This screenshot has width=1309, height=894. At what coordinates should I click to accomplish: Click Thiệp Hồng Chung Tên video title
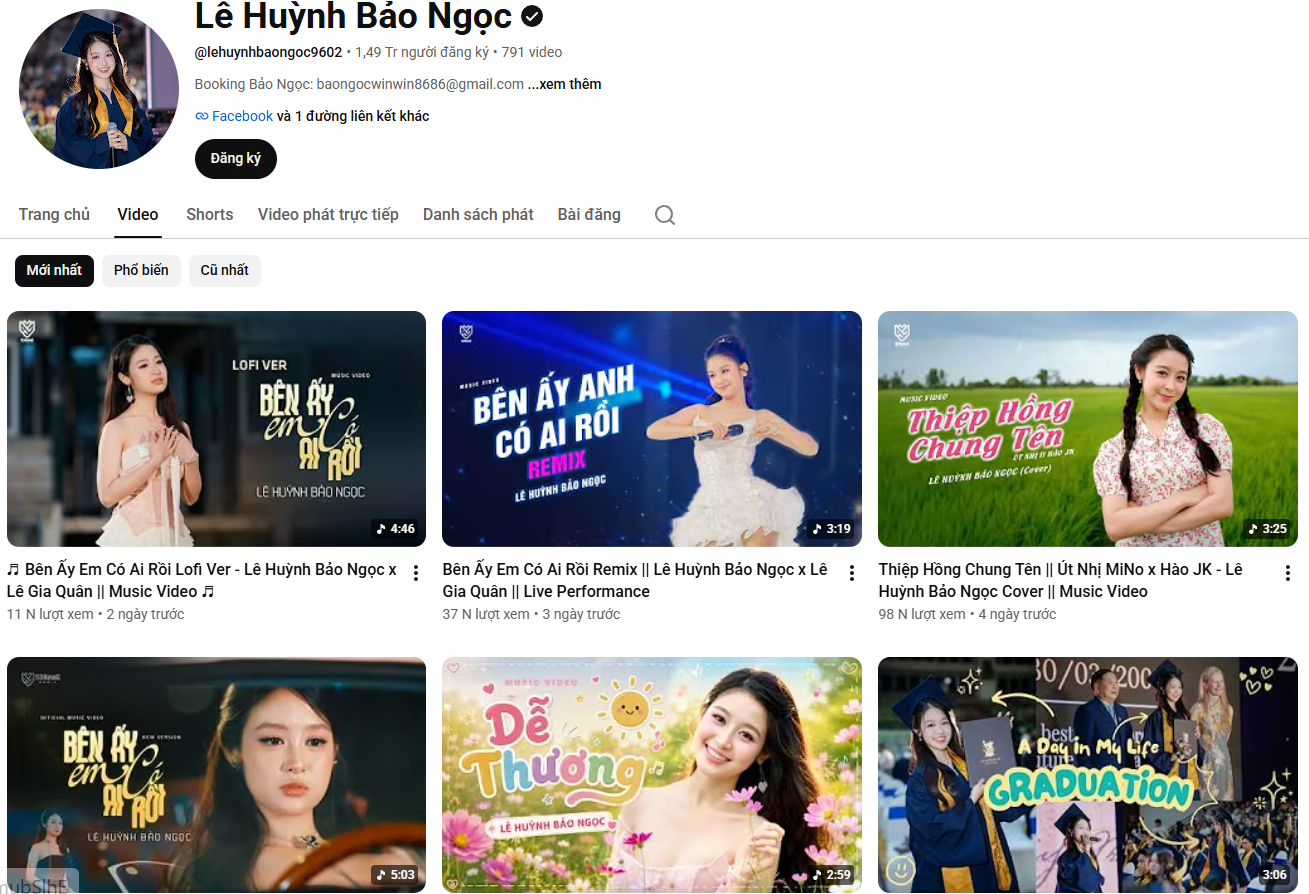(x=1061, y=580)
